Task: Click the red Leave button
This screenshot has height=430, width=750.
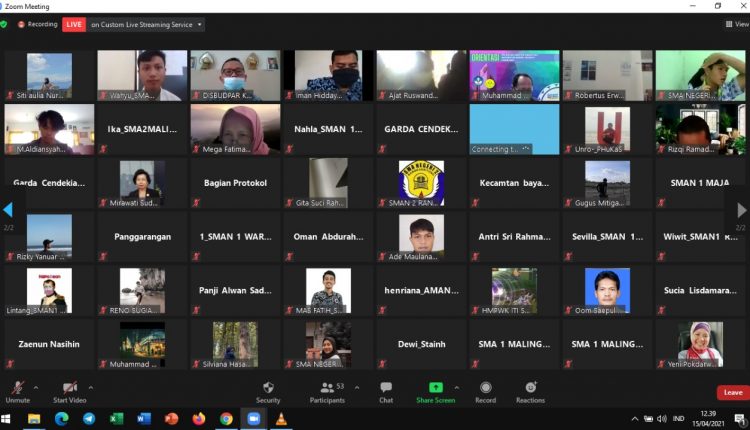Action: pos(733,392)
